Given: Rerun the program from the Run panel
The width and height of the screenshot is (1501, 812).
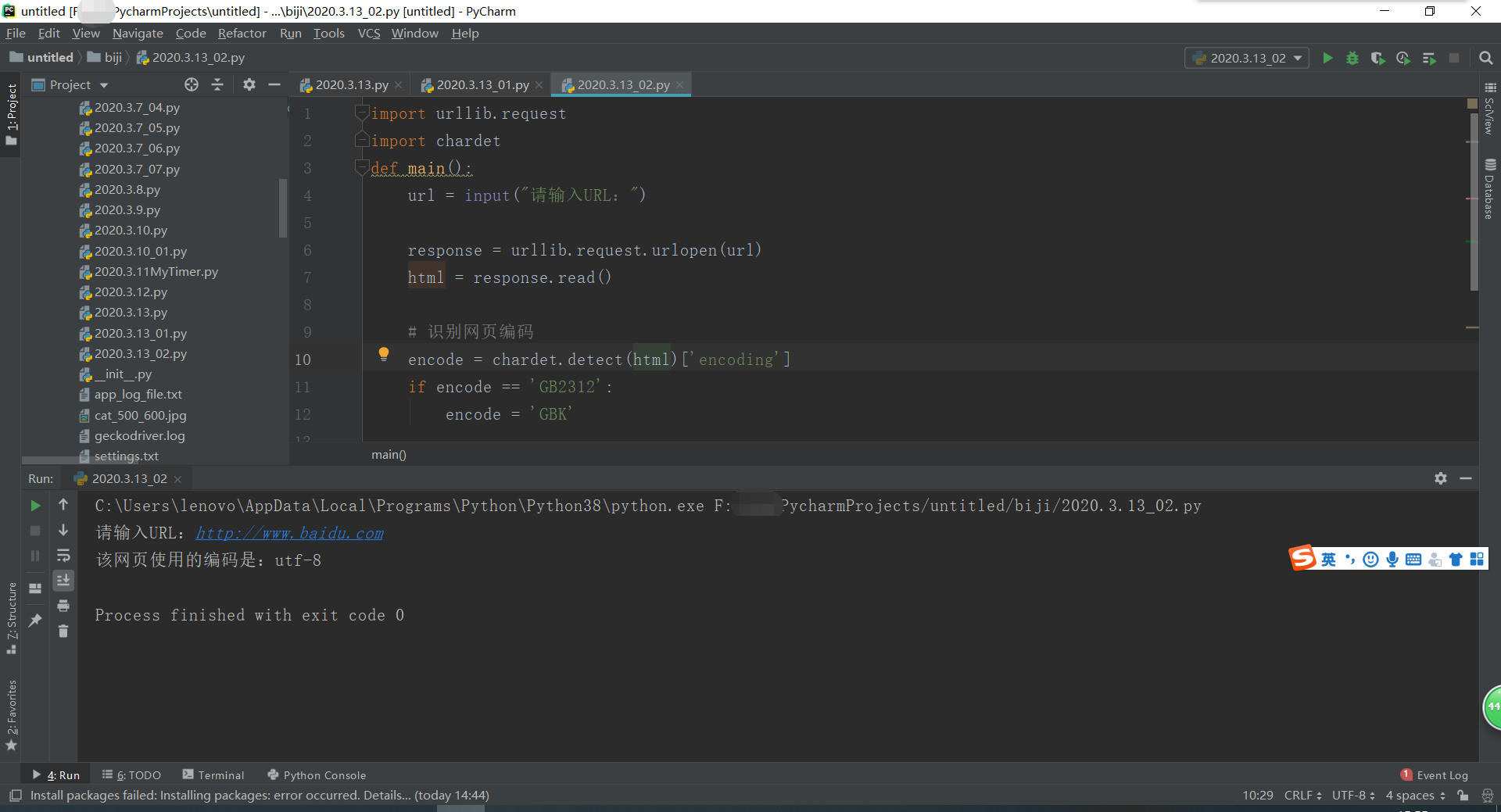Looking at the screenshot, I should (34, 506).
